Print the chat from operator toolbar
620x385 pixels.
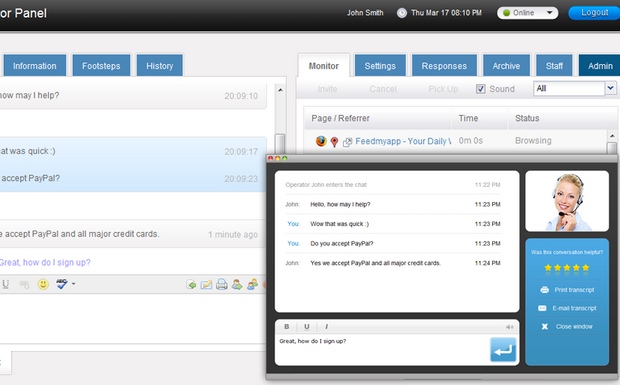point(221,284)
